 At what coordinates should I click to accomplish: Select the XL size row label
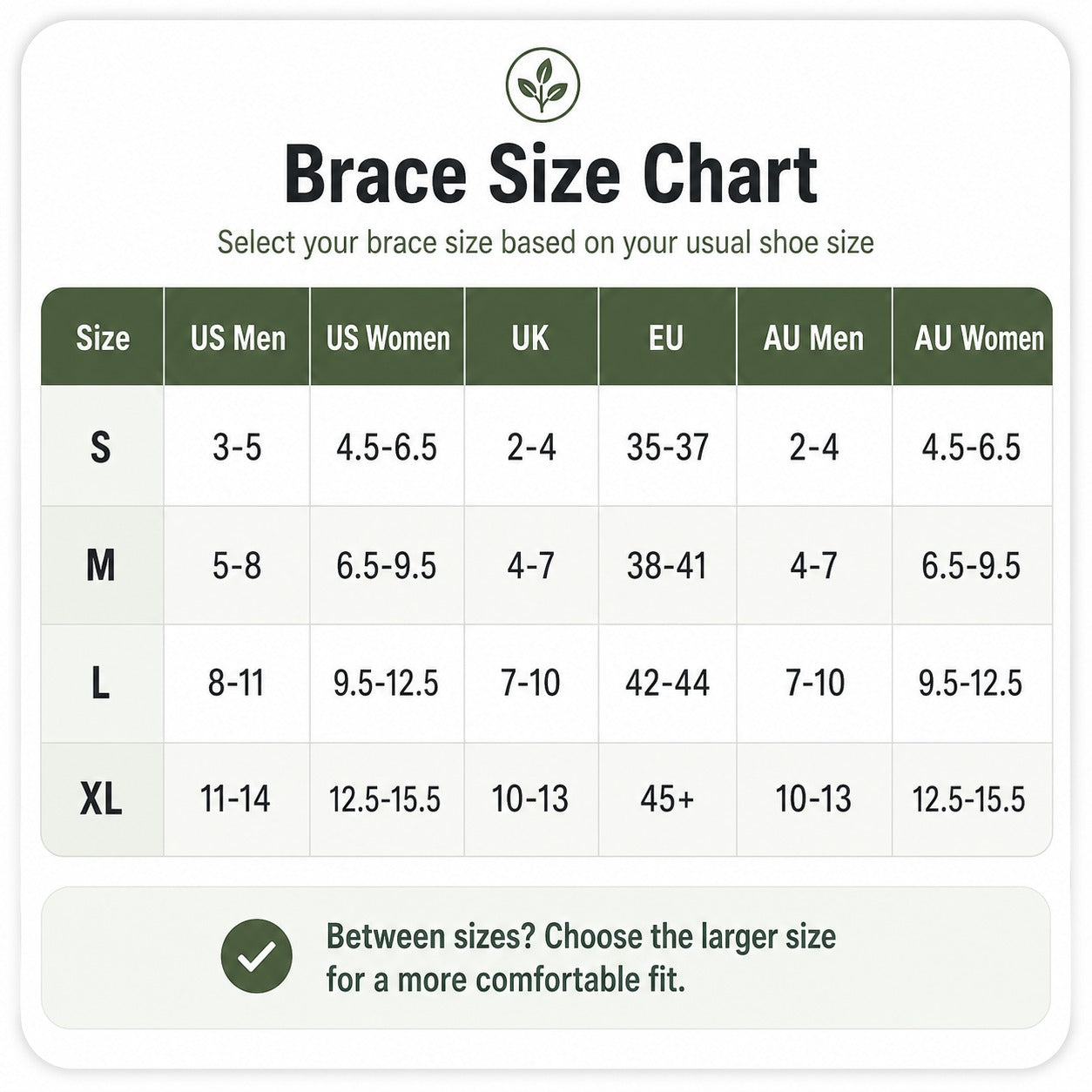pos(101,799)
